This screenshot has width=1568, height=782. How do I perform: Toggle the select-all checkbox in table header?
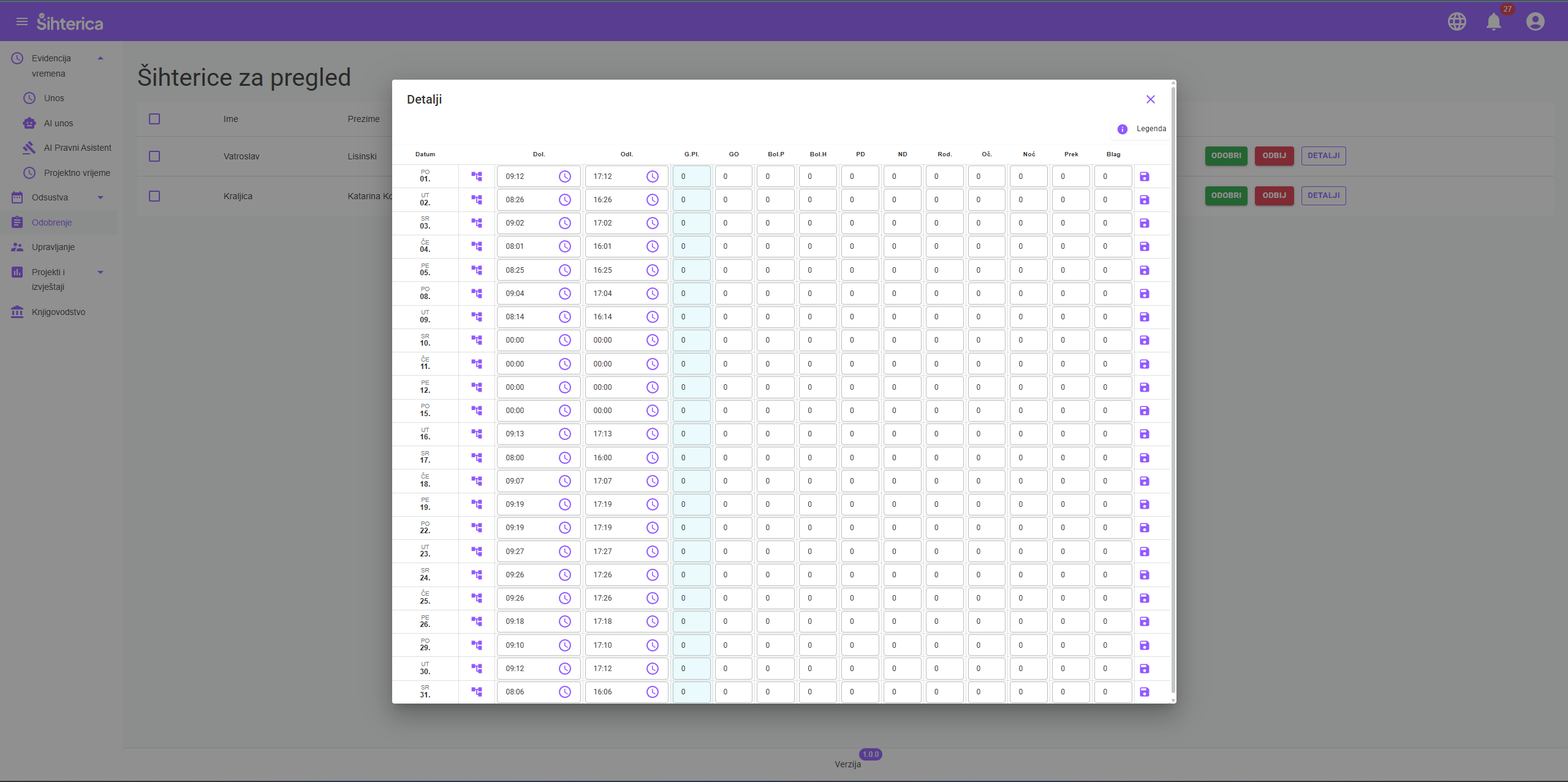[154, 119]
